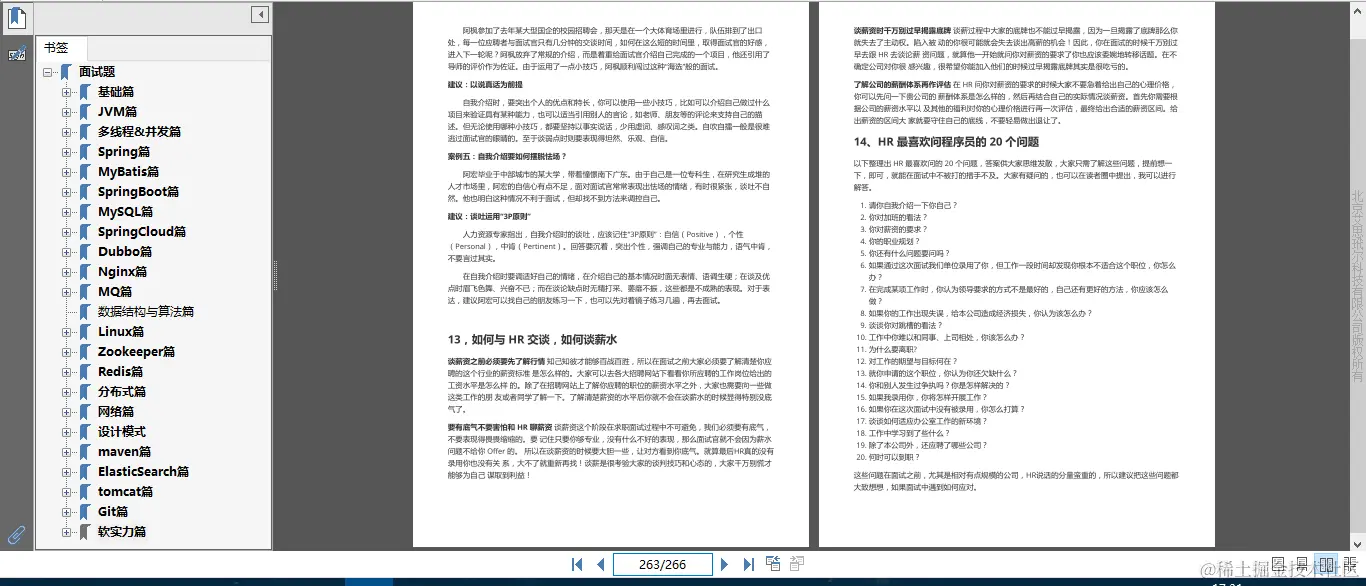Expand the MySQL篇 bookmark node
This screenshot has height=586, width=1366.
[x=67, y=212]
